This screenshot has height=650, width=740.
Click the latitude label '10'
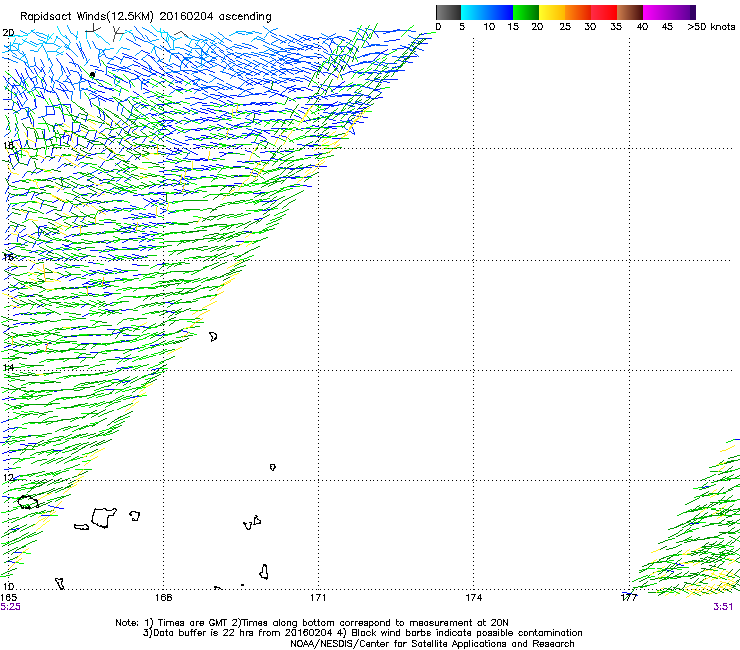[x=8, y=586]
